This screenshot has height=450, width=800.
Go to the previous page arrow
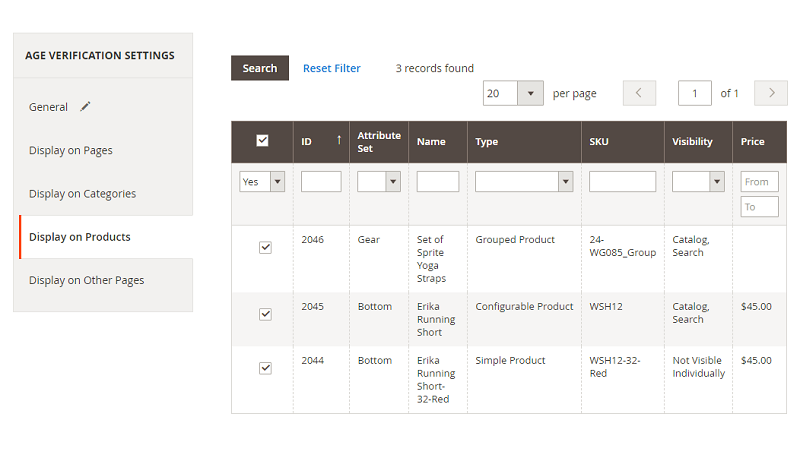(x=639, y=93)
